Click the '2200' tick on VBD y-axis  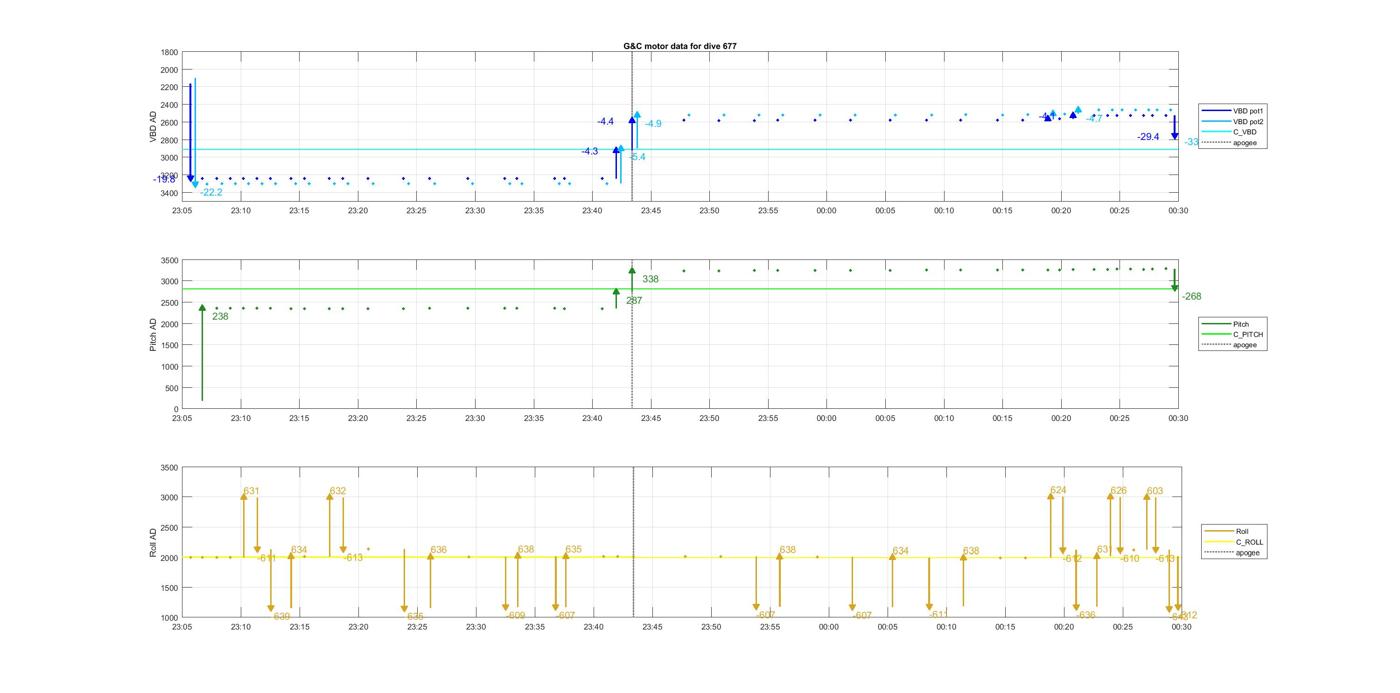point(169,88)
